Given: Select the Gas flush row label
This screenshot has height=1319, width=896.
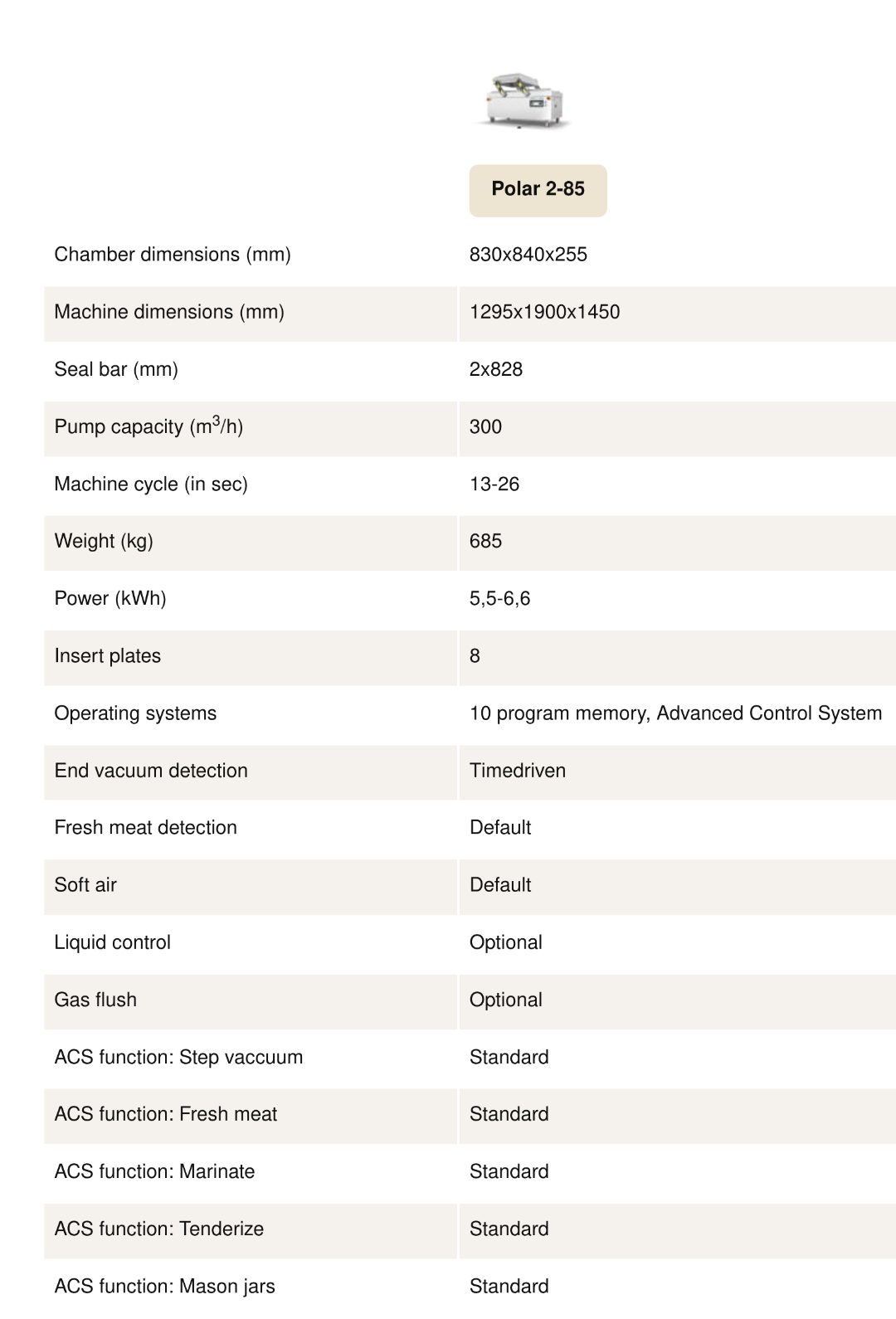Looking at the screenshot, I should (95, 1000).
